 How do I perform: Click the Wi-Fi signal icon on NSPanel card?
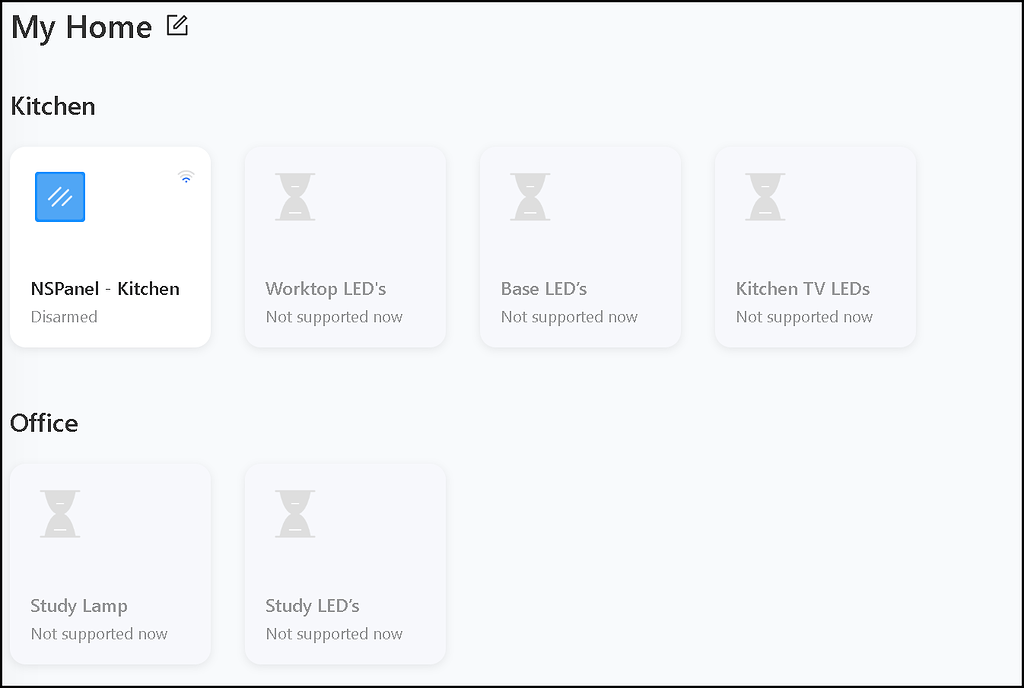pos(186,178)
